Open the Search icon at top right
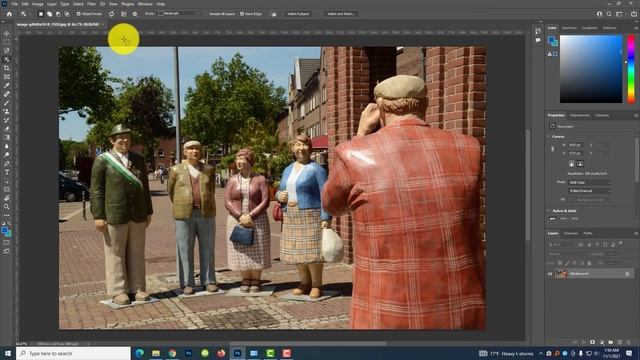The width and height of the screenshot is (640, 360). (x=609, y=14)
